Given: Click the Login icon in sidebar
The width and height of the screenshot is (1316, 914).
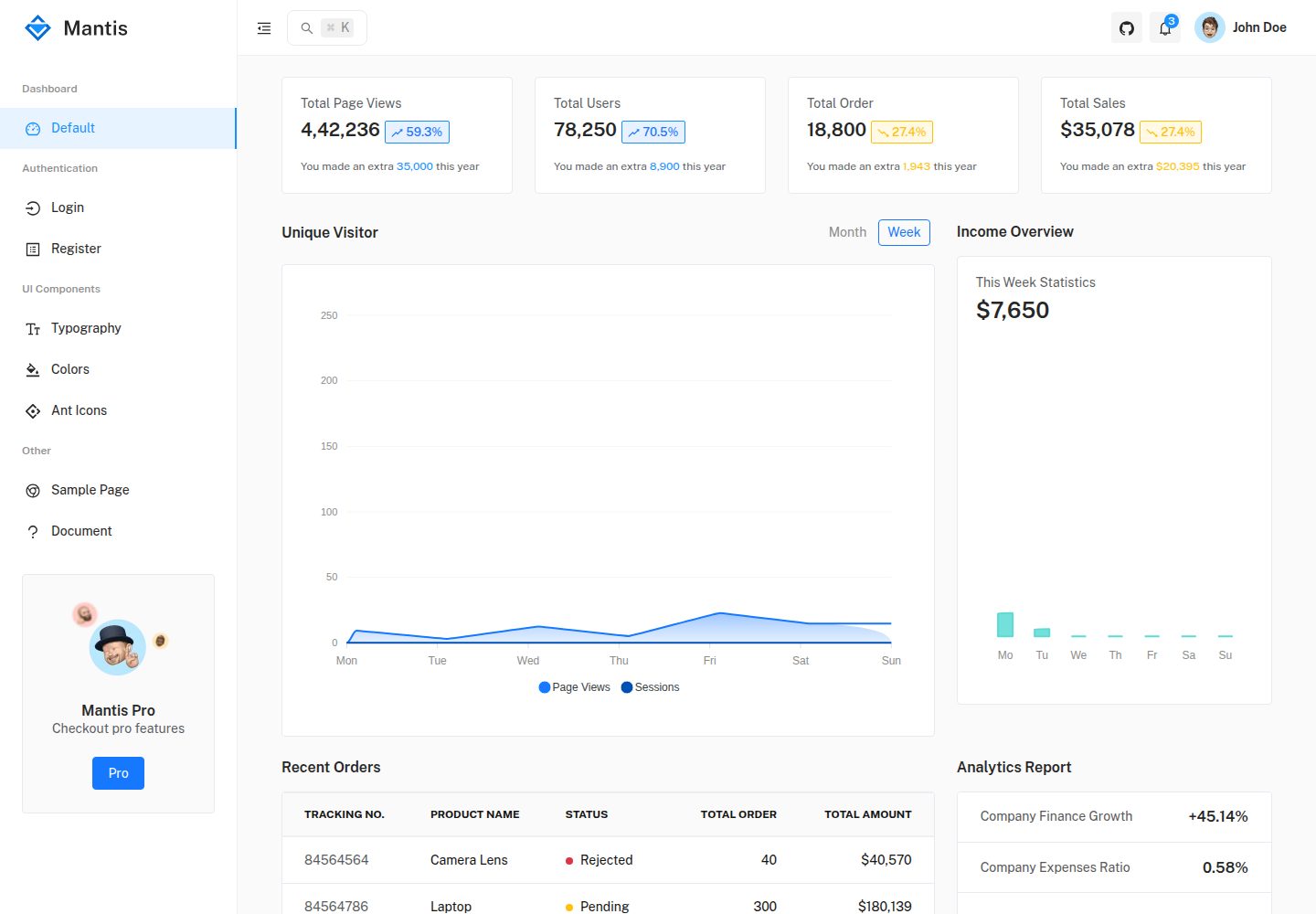Looking at the screenshot, I should (33, 208).
